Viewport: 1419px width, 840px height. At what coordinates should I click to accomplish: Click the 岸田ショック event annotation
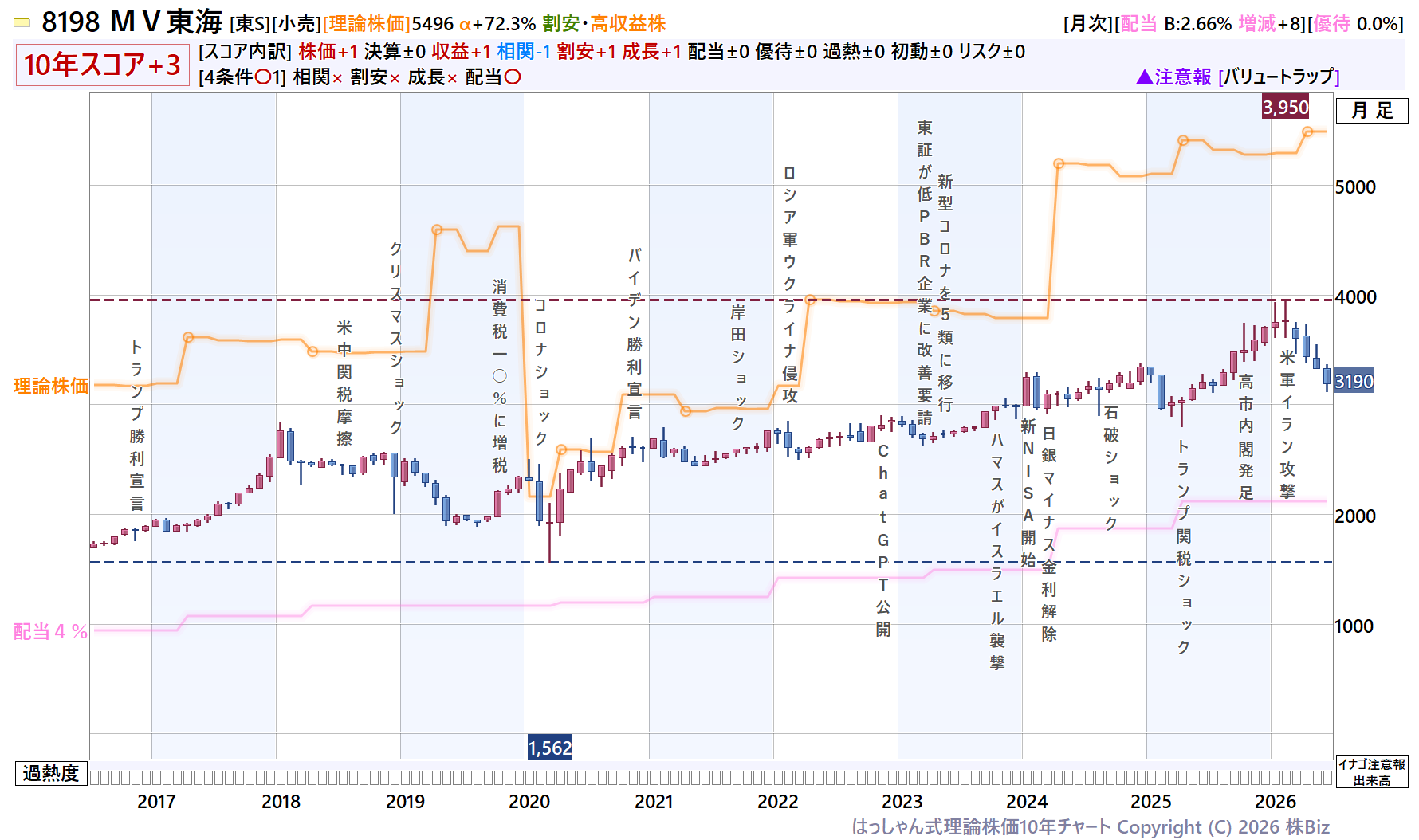click(738, 367)
